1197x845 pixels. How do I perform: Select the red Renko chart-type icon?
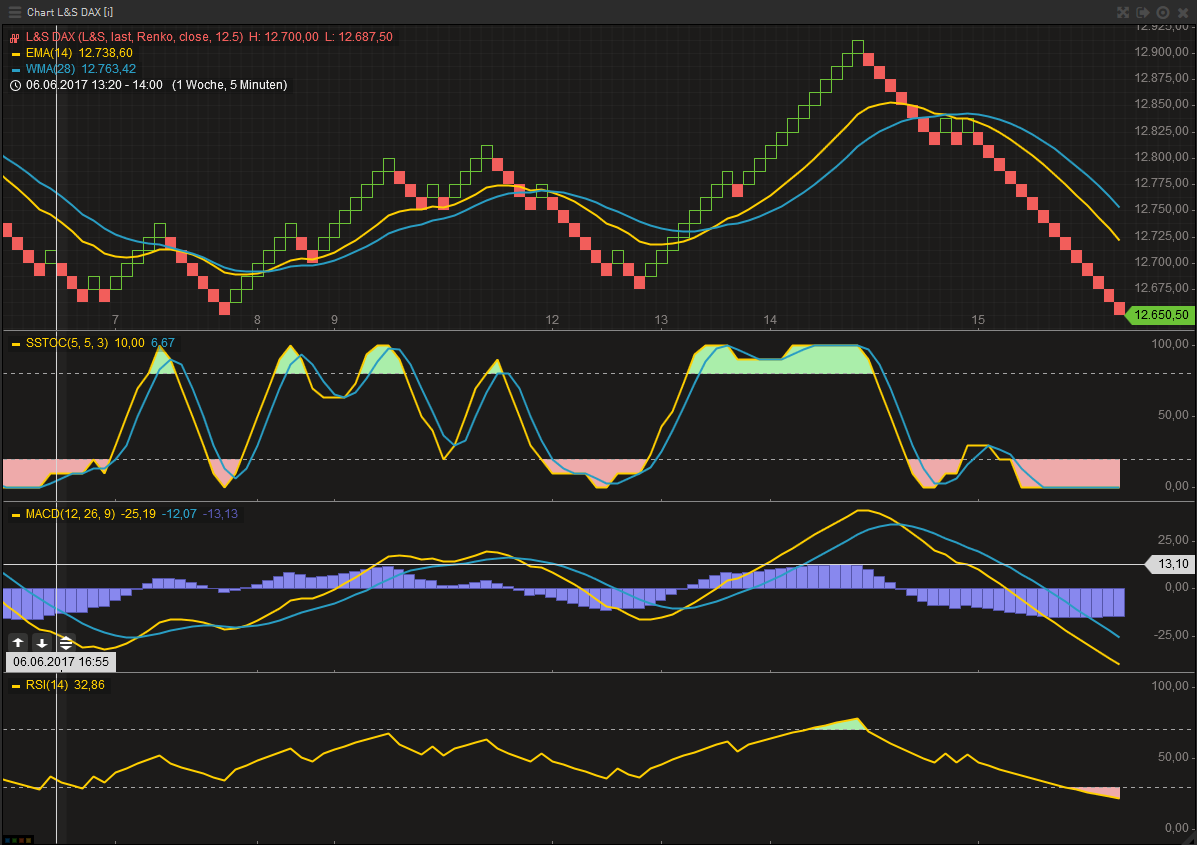click(14, 38)
